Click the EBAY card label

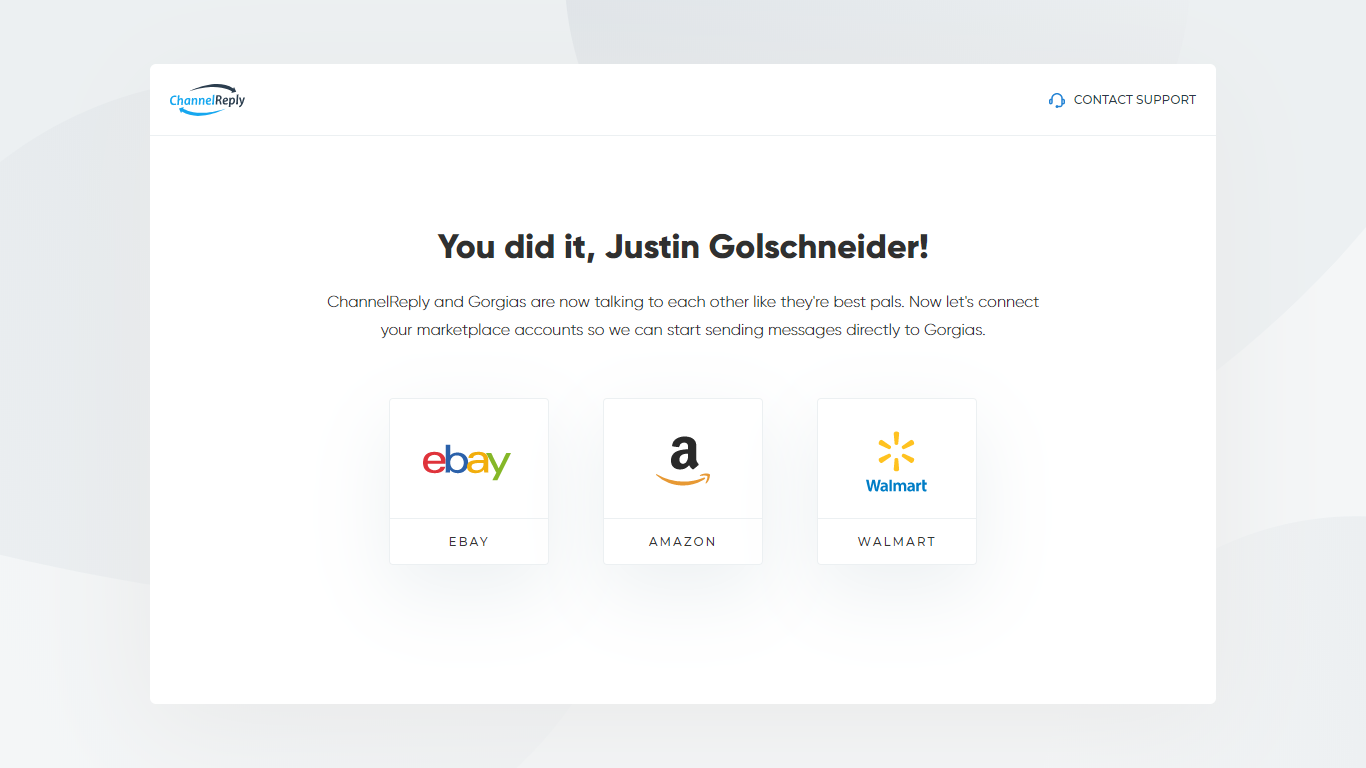tap(469, 542)
